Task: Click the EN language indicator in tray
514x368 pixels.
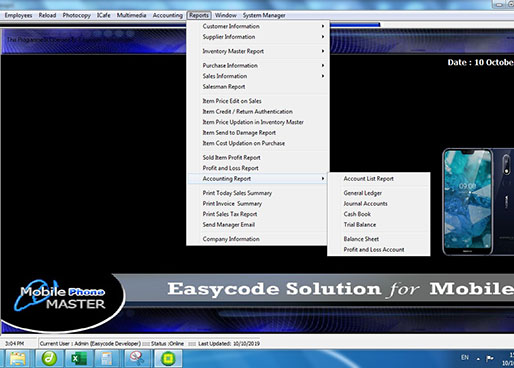Action: click(x=465, y=358)
